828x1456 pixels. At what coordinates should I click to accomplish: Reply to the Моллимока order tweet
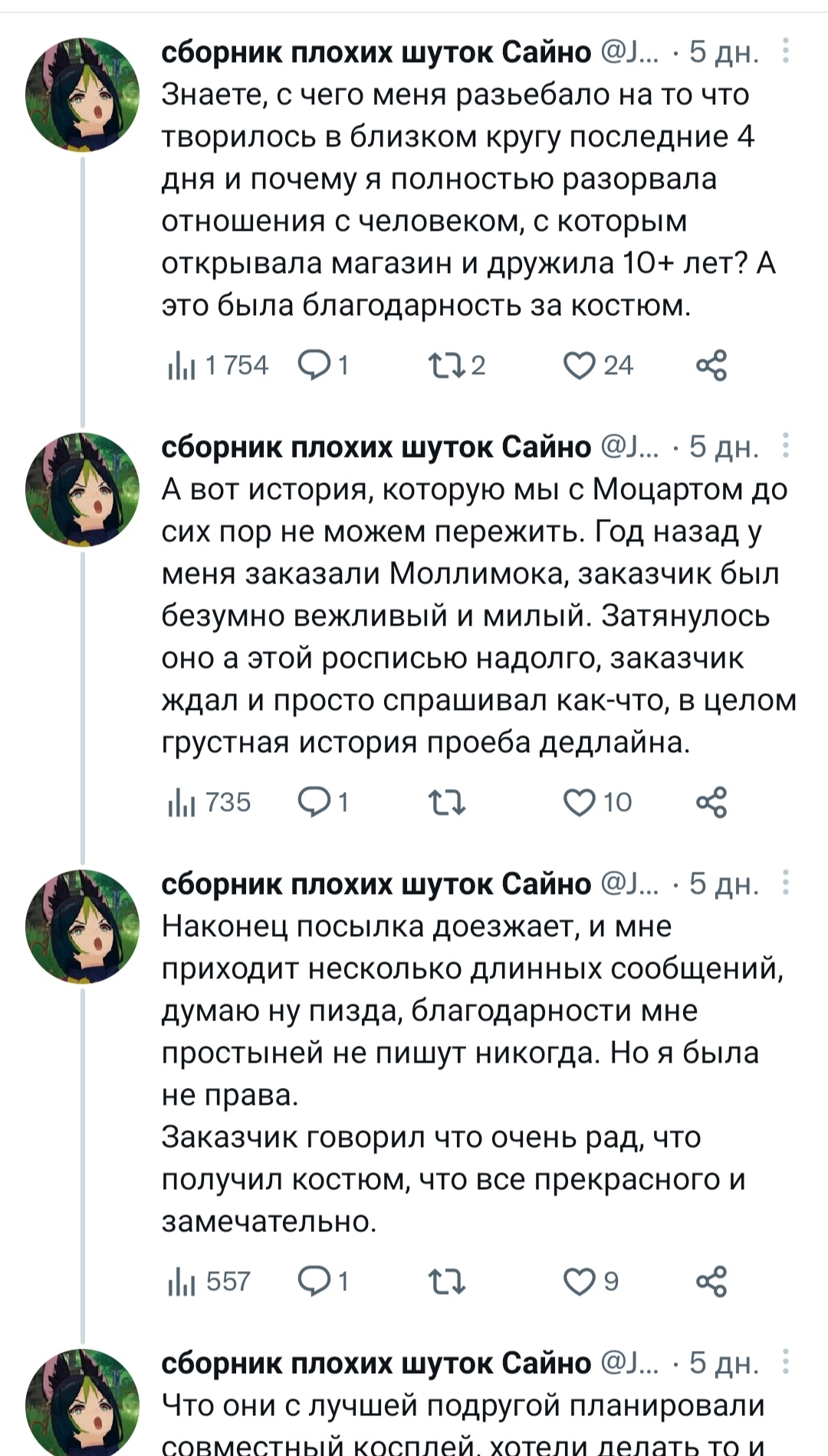pyautogui.click(x=314, y=803)
